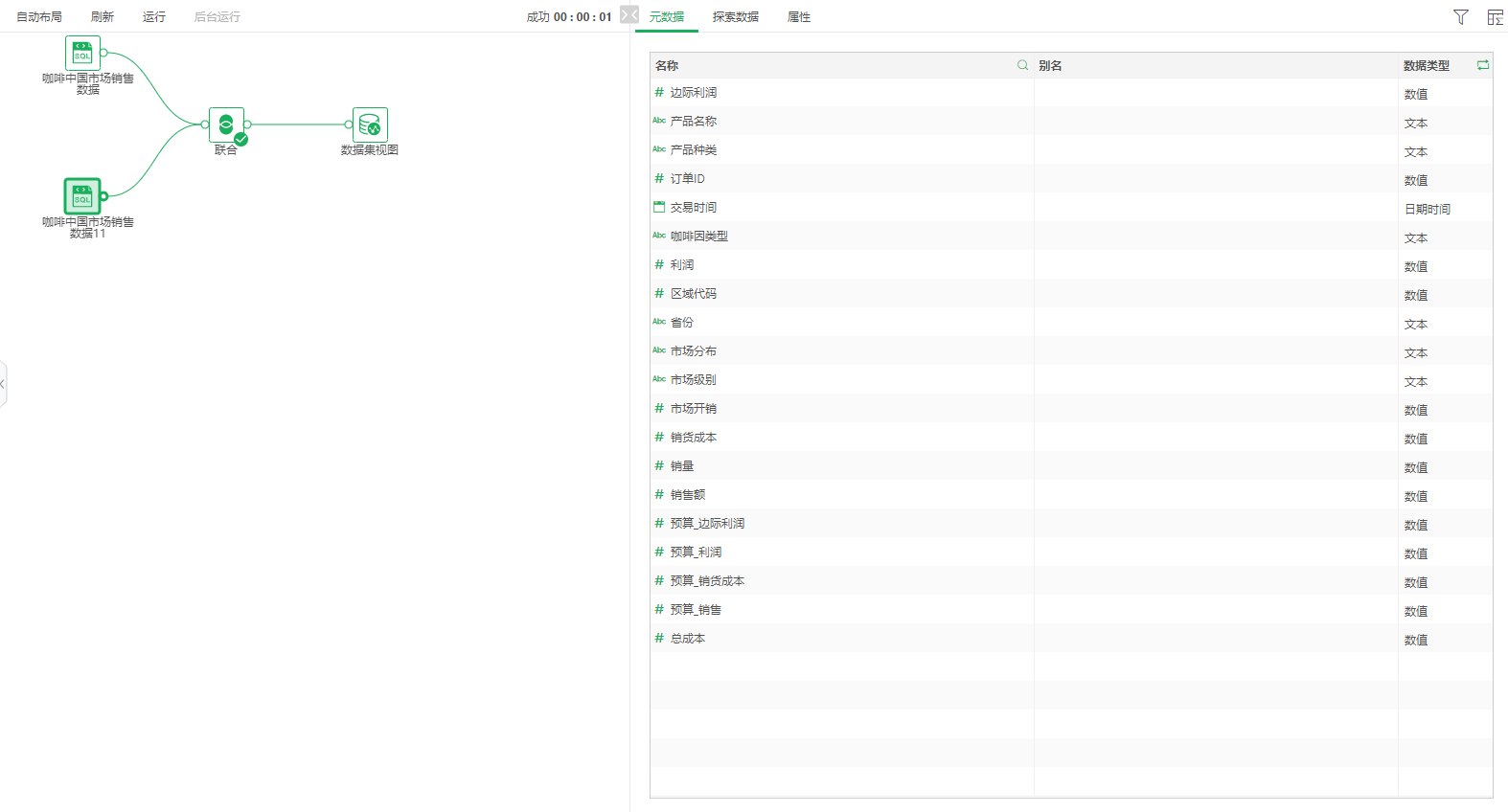Click the 自动布局 button
Image resolution: width=1508 pixels, height=812 pixels.
(39, 17)
